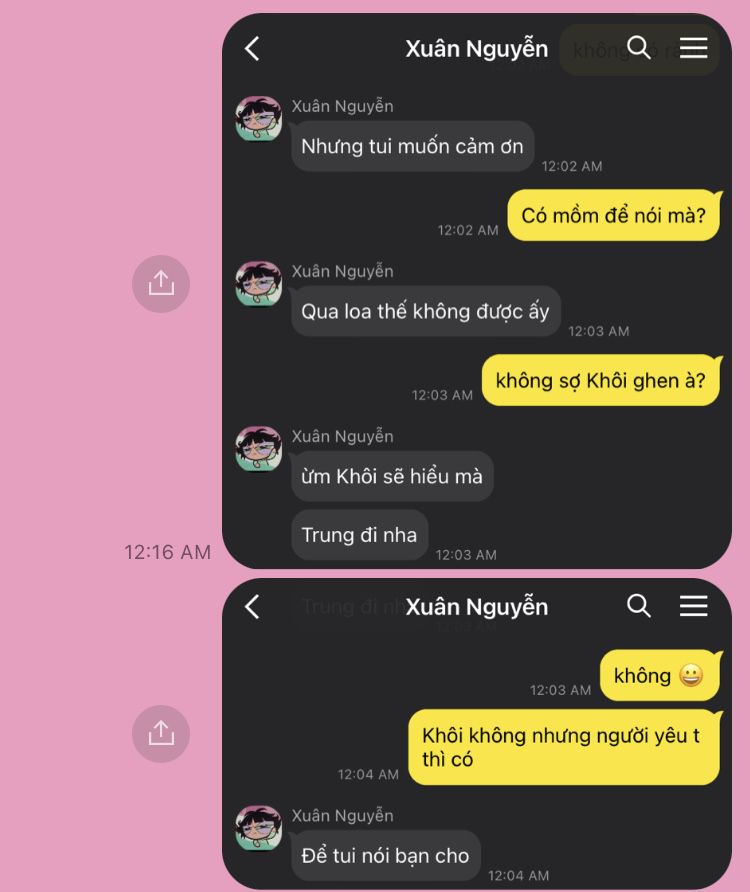Open search in the top chat header
750x892 pixels.
click(638, 47)
